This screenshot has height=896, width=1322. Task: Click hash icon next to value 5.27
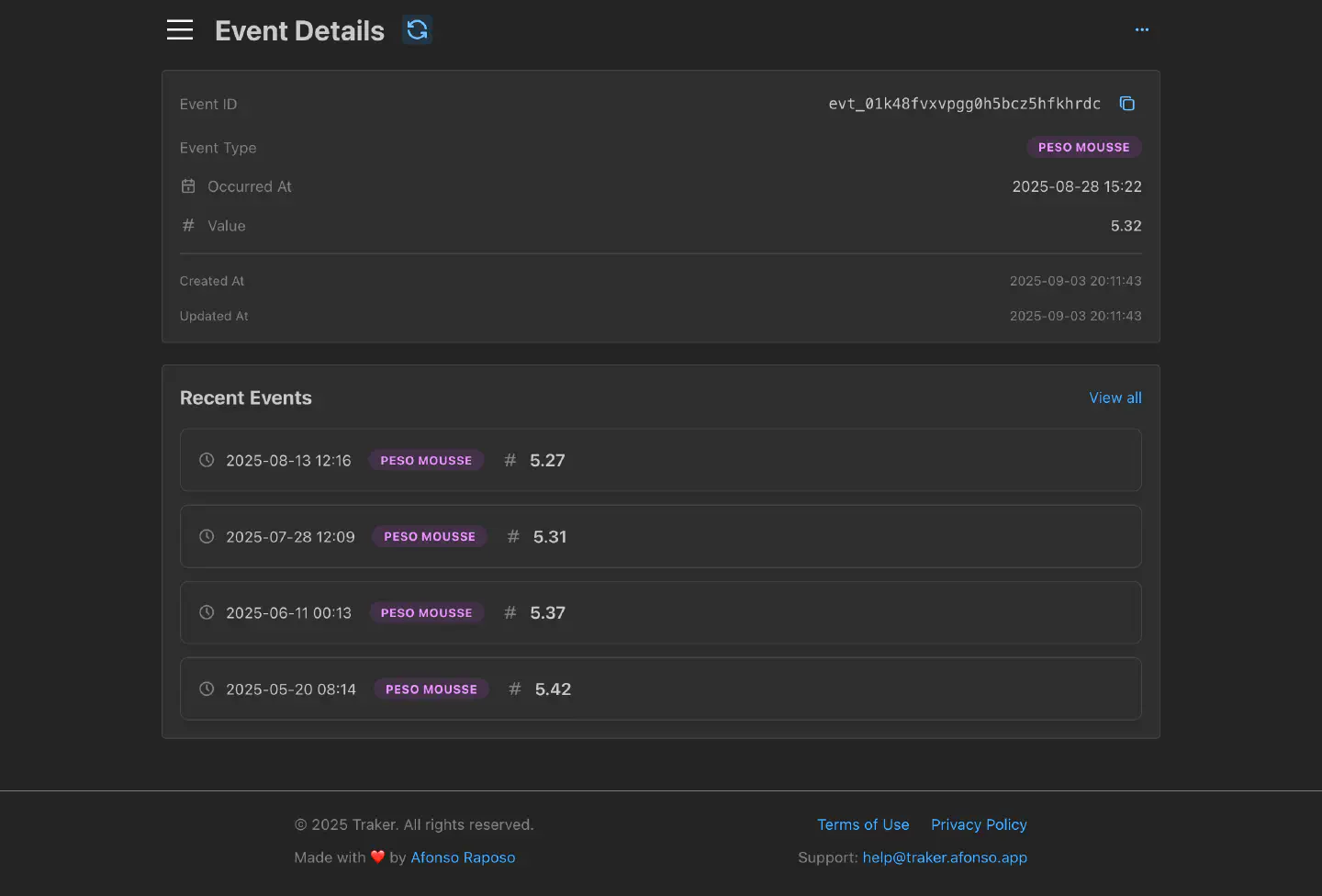click(510, 460)
